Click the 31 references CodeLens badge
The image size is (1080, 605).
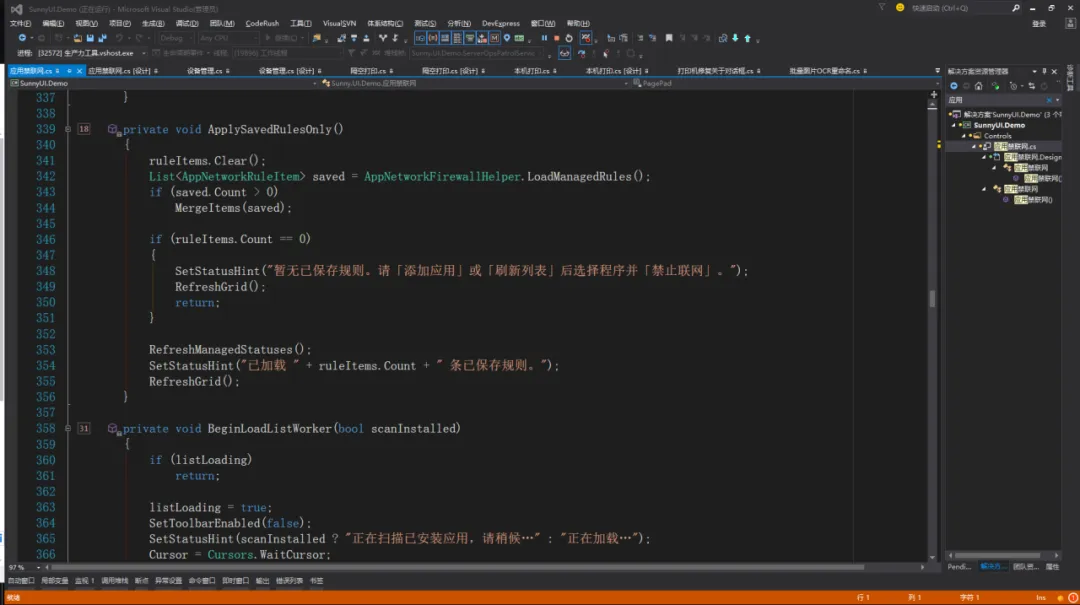pyautogui.click(x=83, y=429)
